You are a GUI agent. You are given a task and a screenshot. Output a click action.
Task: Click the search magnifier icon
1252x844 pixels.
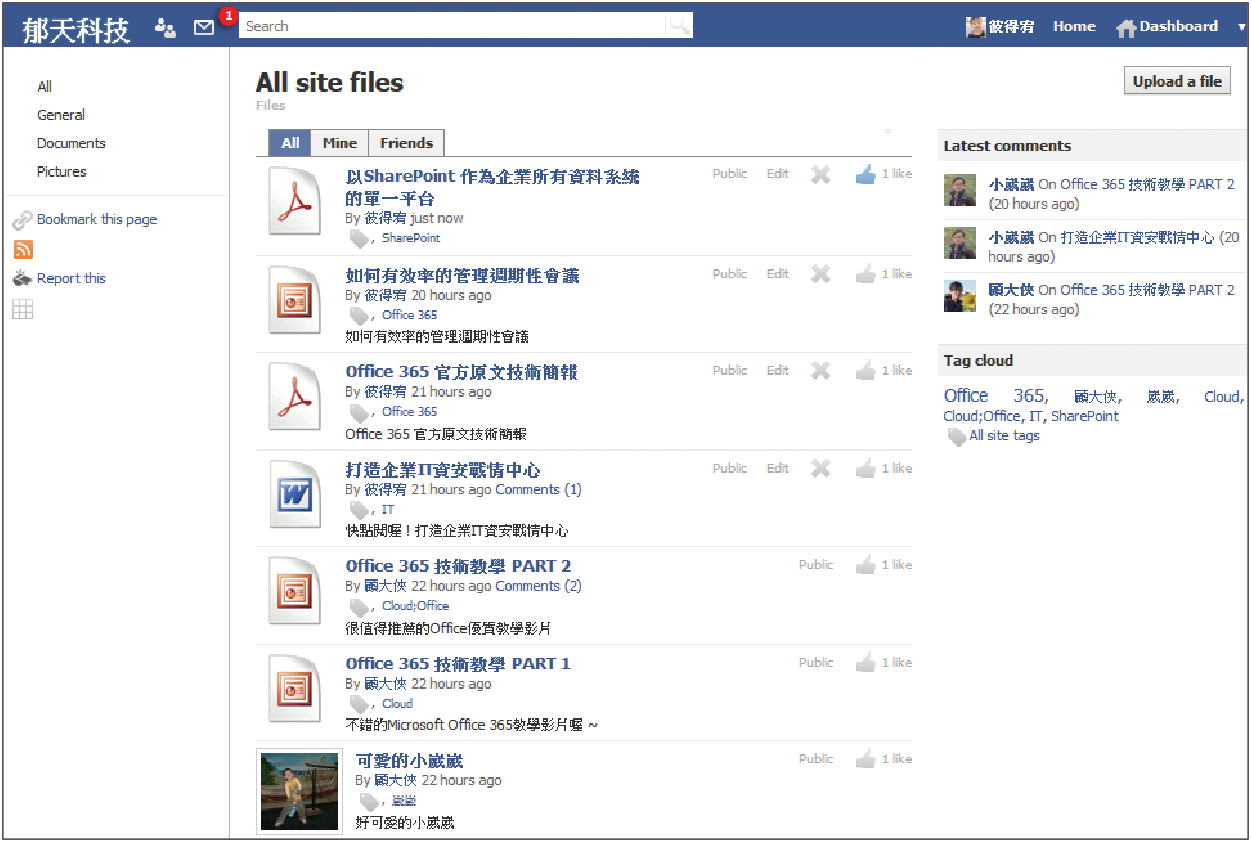point(679,27)
